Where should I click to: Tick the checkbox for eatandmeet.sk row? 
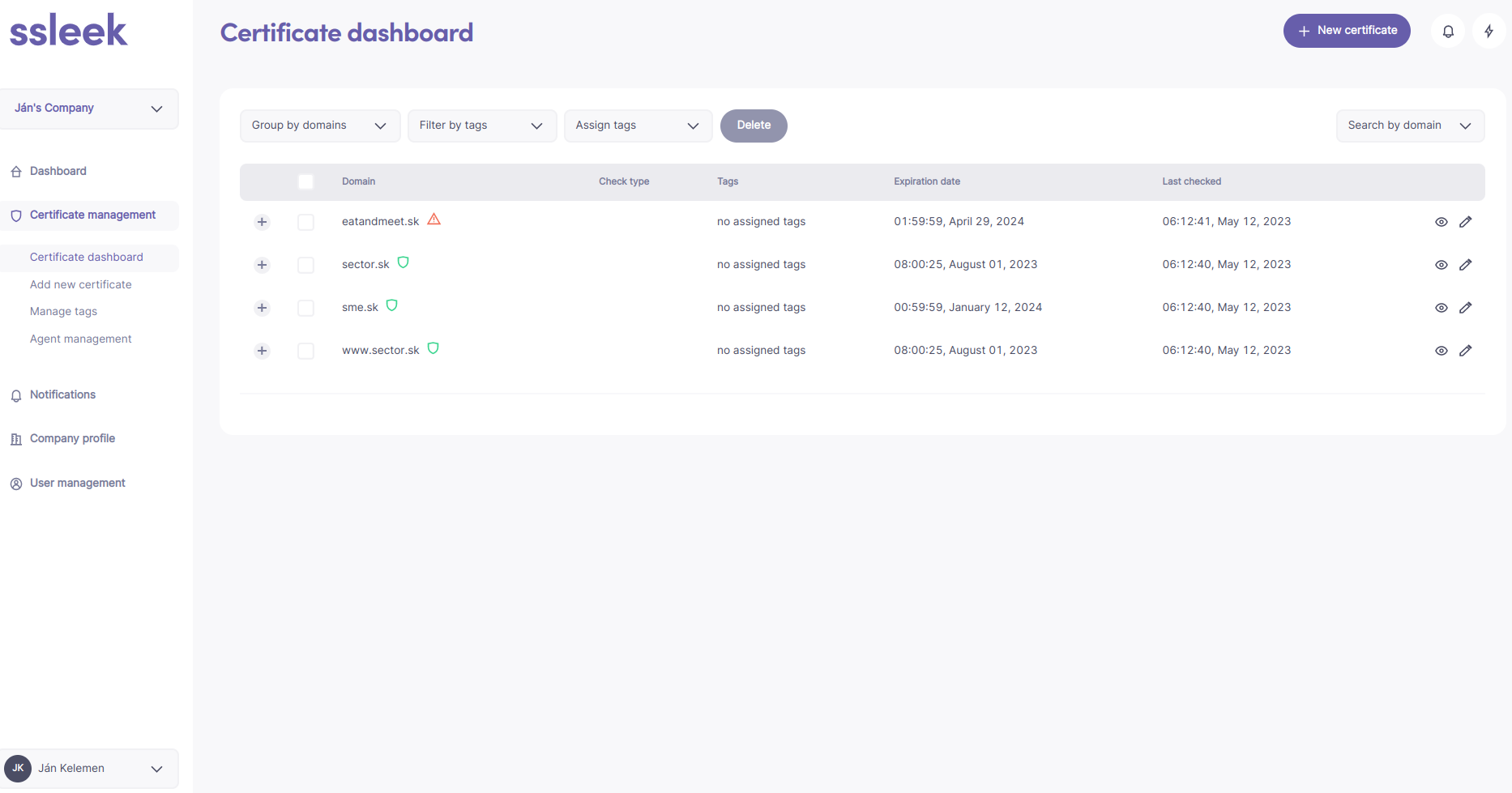pyautogui.click(x=305, y=222)
